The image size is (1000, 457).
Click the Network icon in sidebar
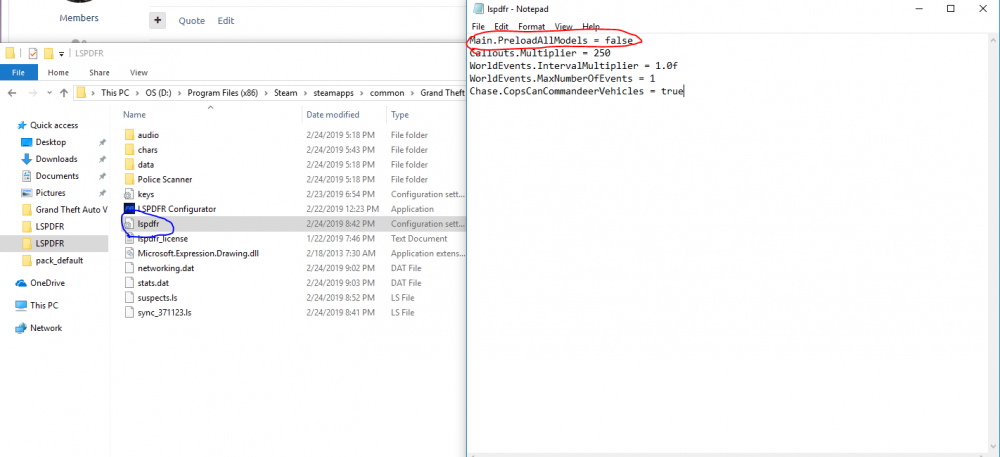21,328
